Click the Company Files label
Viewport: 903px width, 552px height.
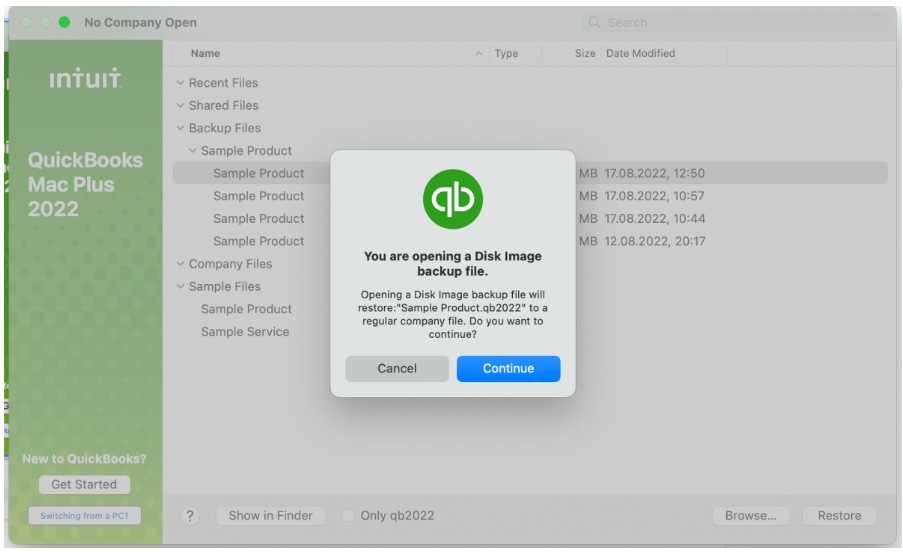230,264
